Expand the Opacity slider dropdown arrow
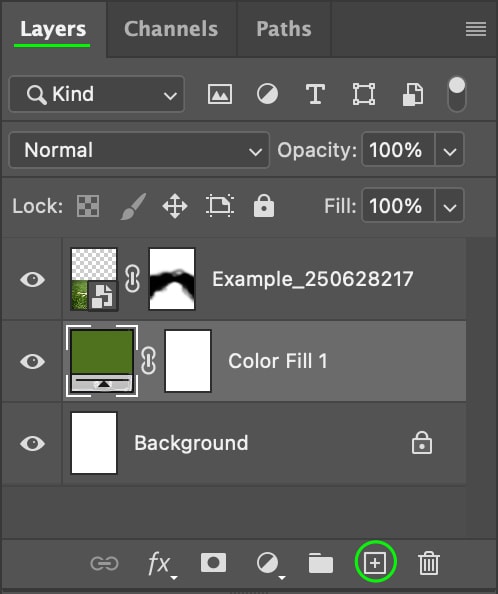Viewport: 498px width, 594px height. pos(450,150)
